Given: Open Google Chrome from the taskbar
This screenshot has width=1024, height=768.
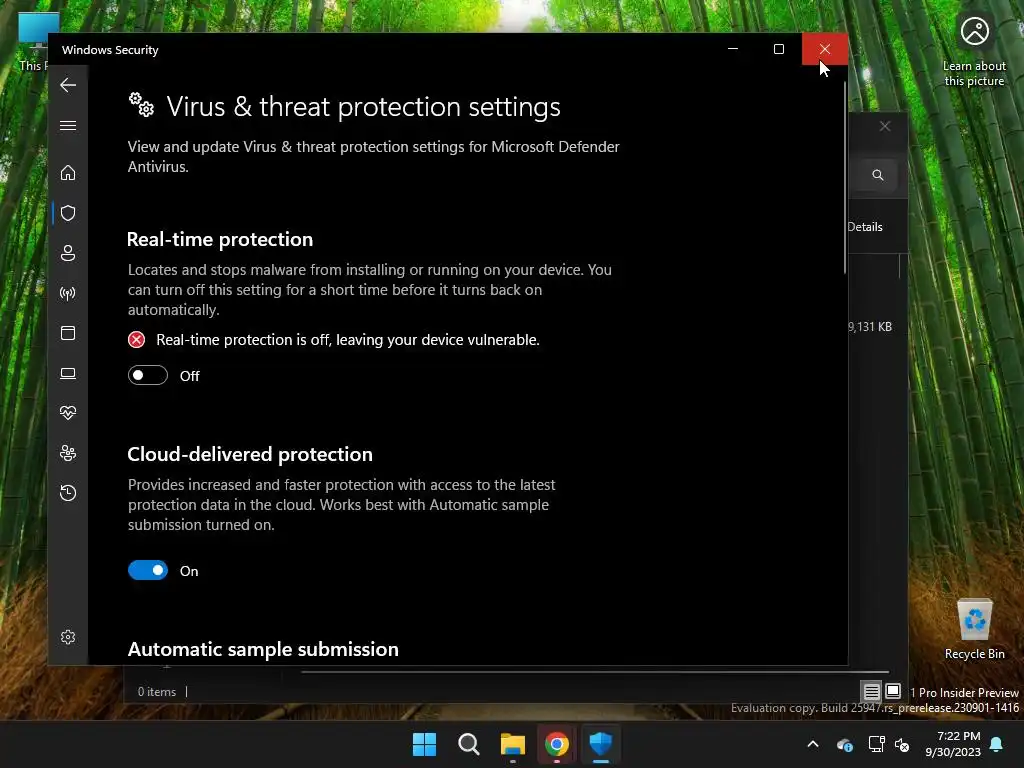Looking at the screenshot, I should (556, 744).
